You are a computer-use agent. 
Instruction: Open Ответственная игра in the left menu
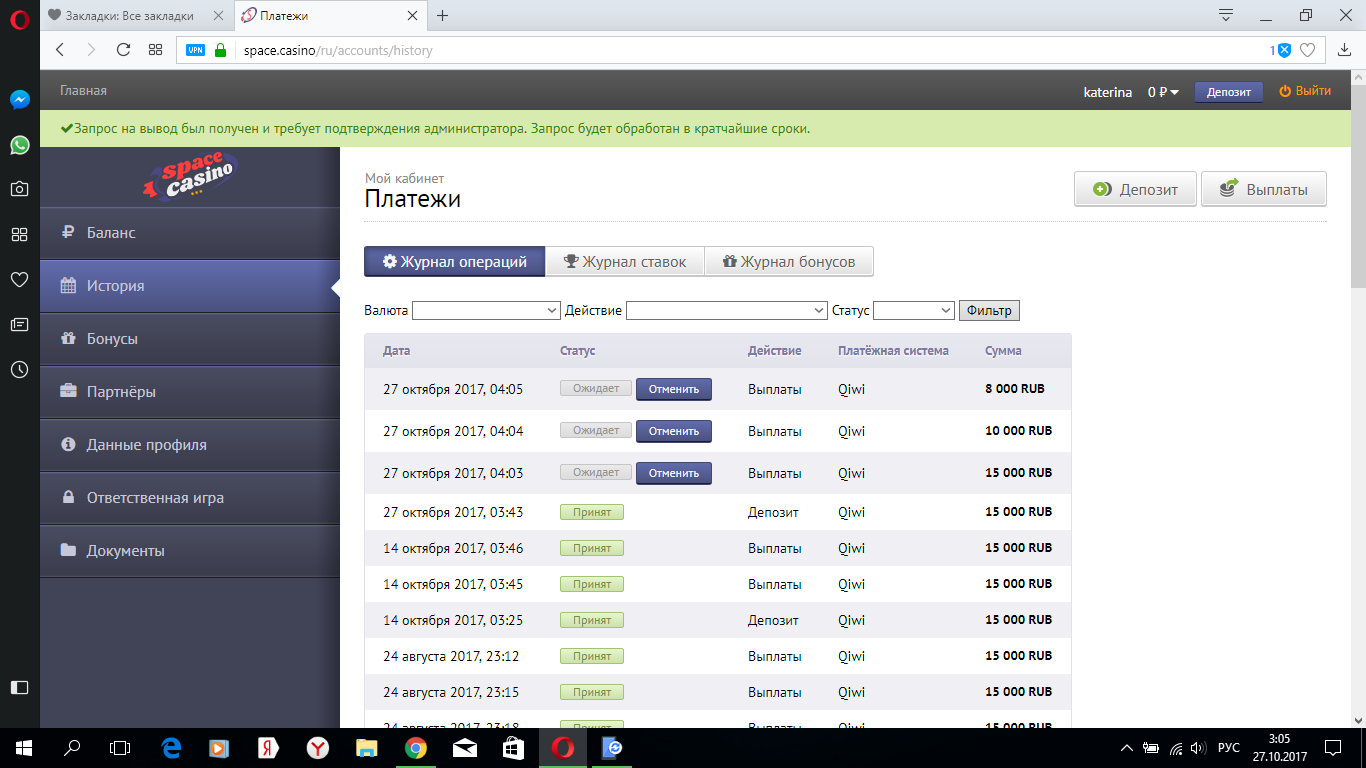tap(190, 498)
